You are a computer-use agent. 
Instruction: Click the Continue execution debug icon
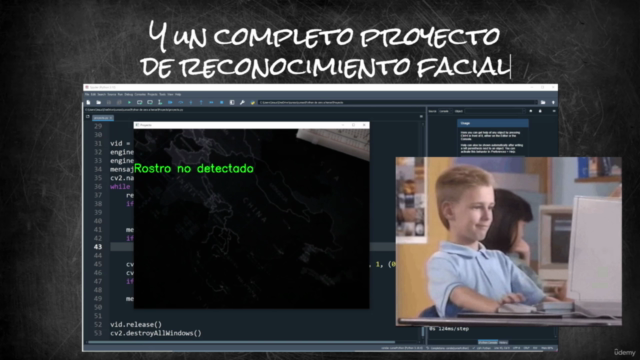[211, 102]
